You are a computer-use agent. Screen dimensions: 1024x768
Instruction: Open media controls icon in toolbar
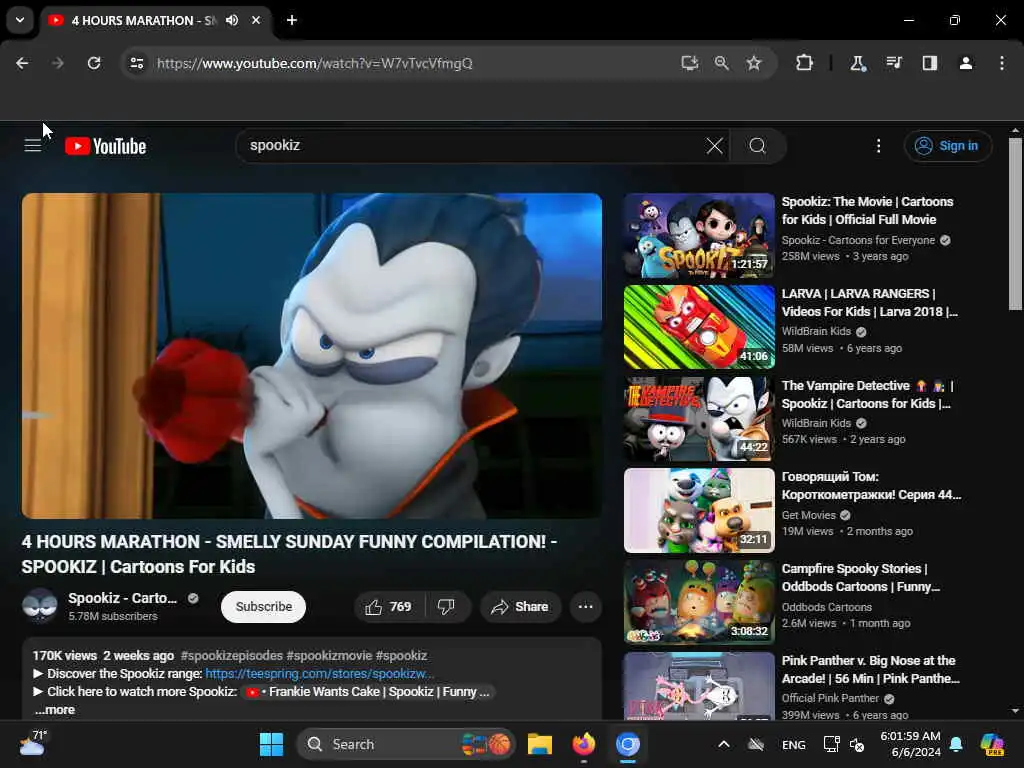coord(893,63)
